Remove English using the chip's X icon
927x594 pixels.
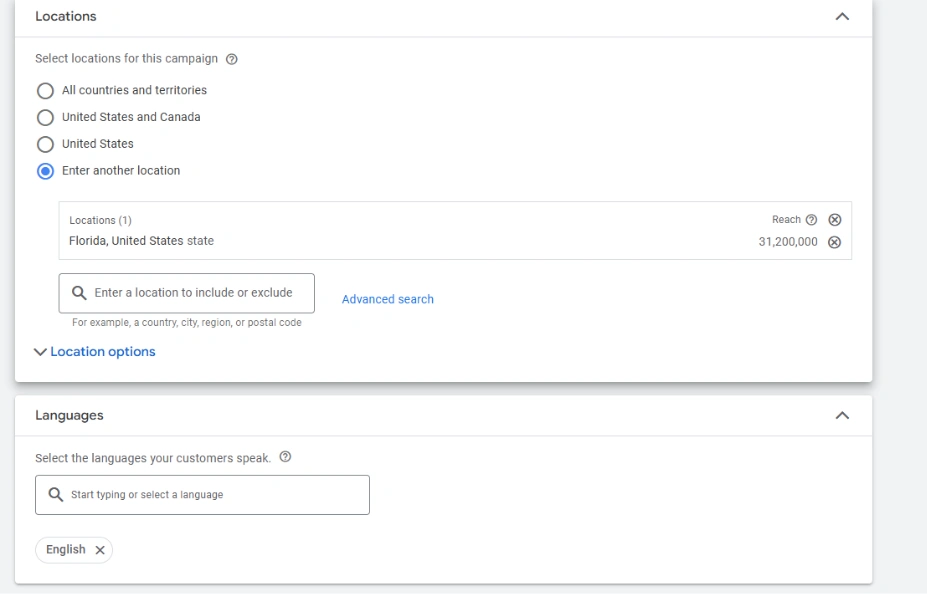tap(99, 549)
